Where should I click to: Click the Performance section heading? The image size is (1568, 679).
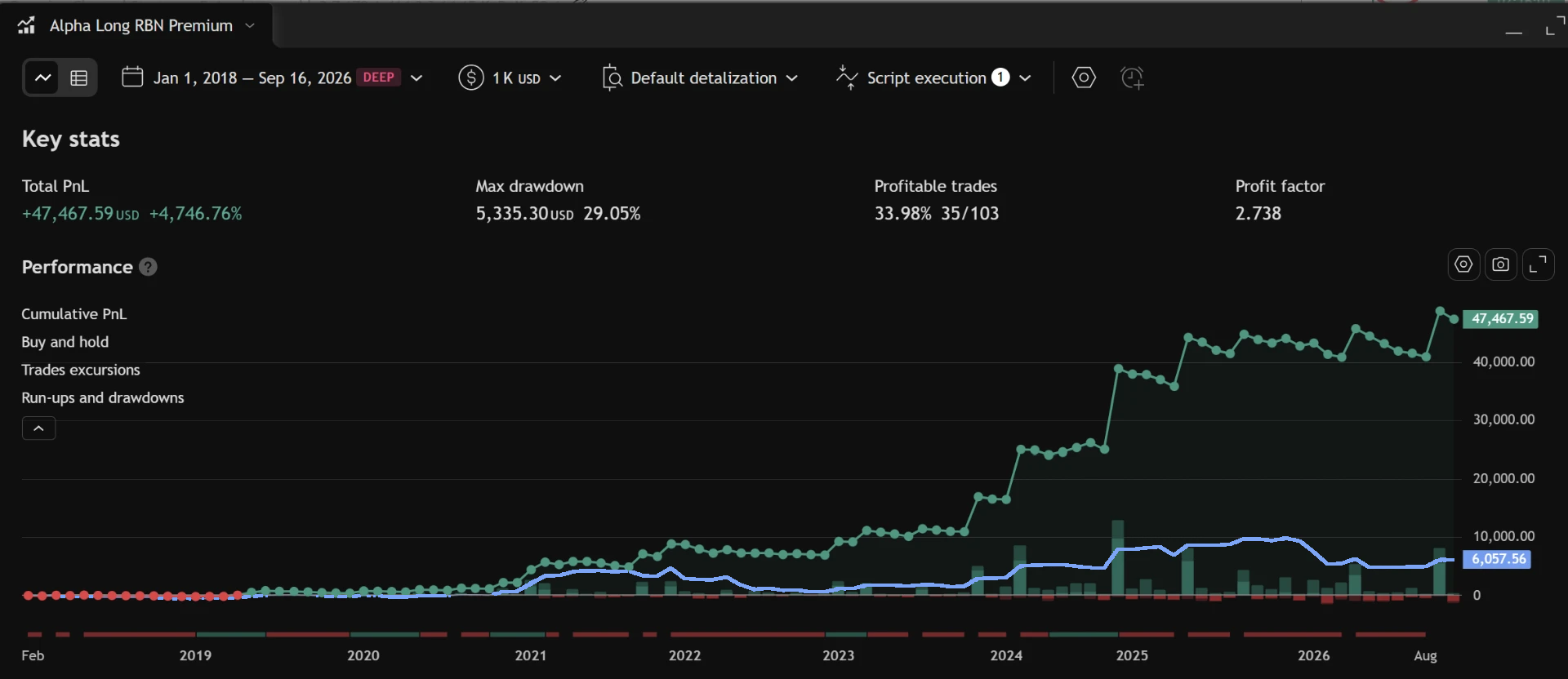point(78,267)
